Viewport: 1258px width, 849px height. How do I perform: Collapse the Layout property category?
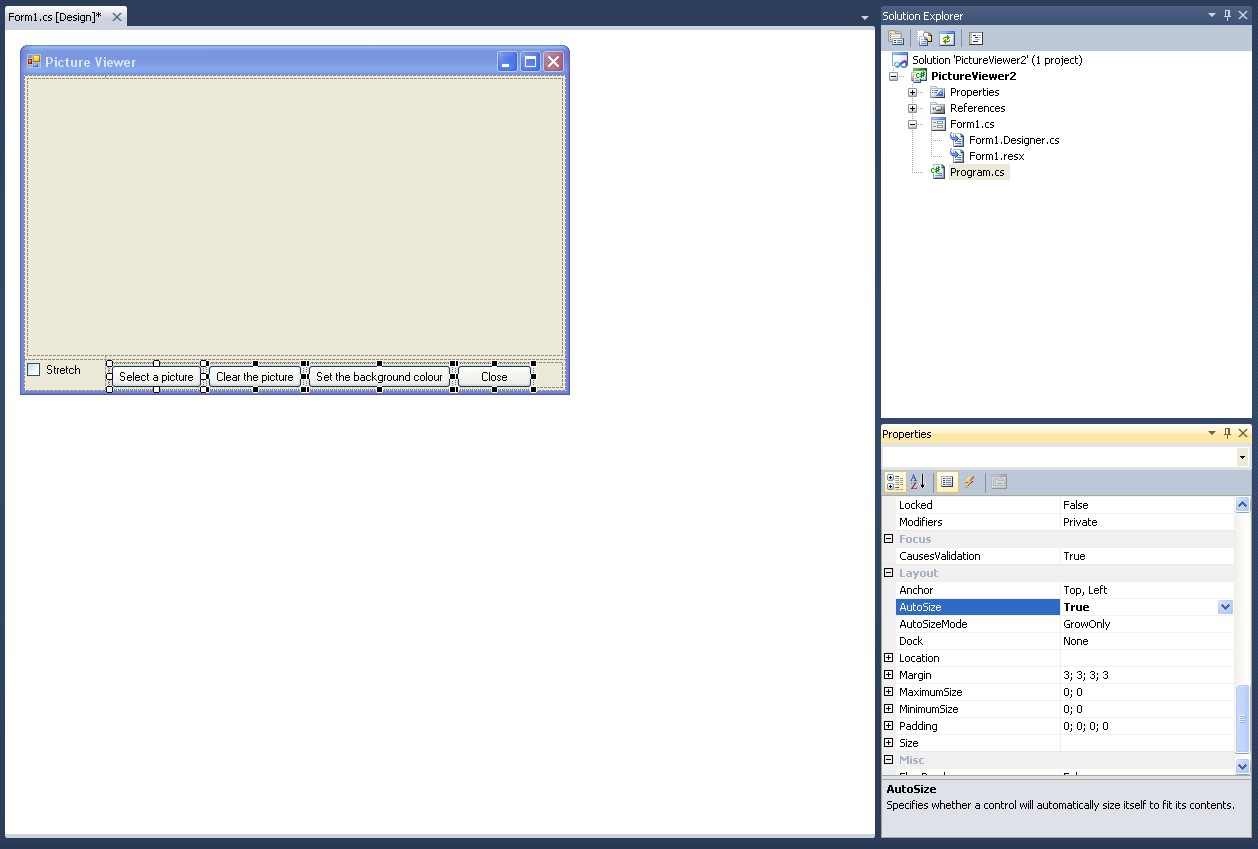[889, 573]
